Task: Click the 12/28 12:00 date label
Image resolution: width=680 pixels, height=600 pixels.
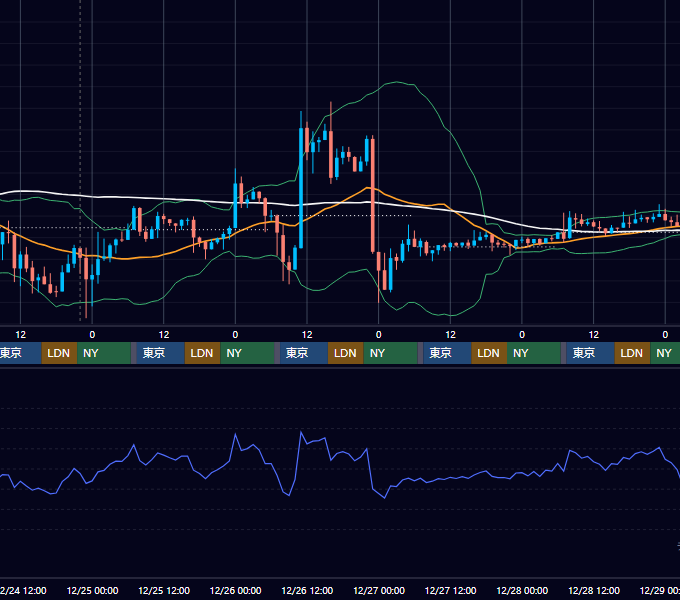Action: coord(594,590)
